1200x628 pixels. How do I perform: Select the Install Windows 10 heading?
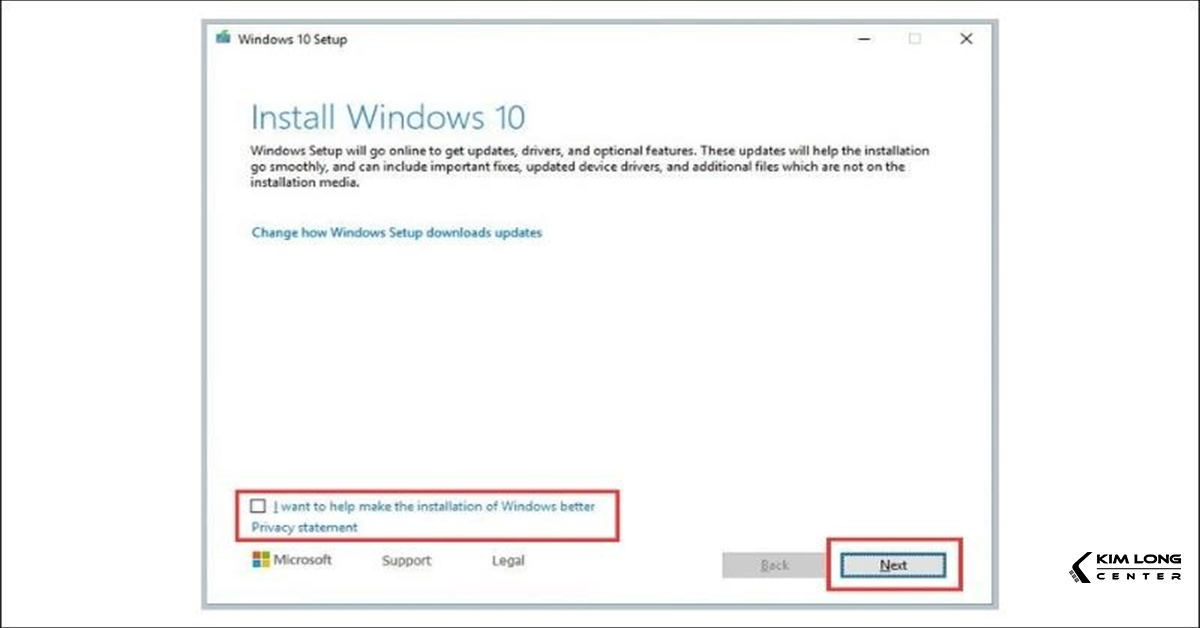[387, 117]
